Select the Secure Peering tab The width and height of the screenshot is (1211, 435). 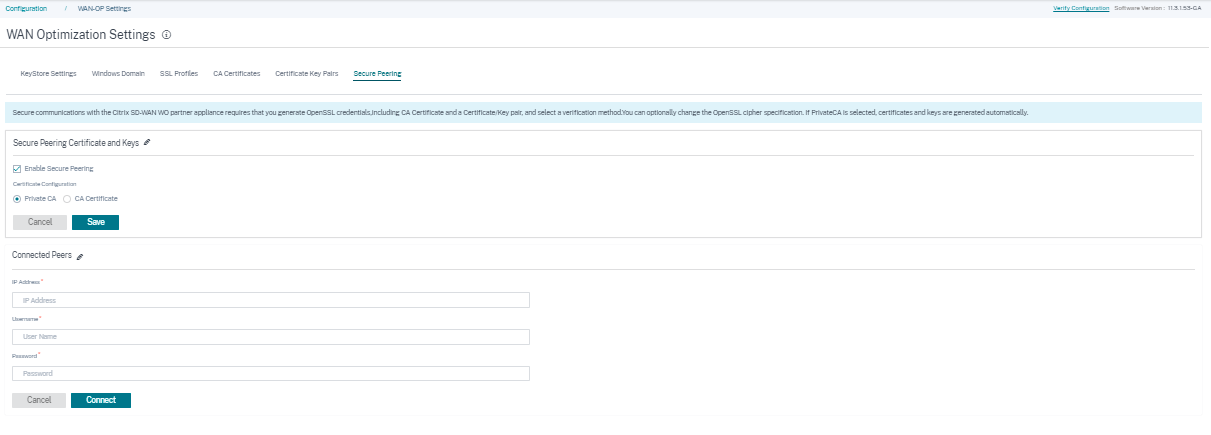(377, 73)
